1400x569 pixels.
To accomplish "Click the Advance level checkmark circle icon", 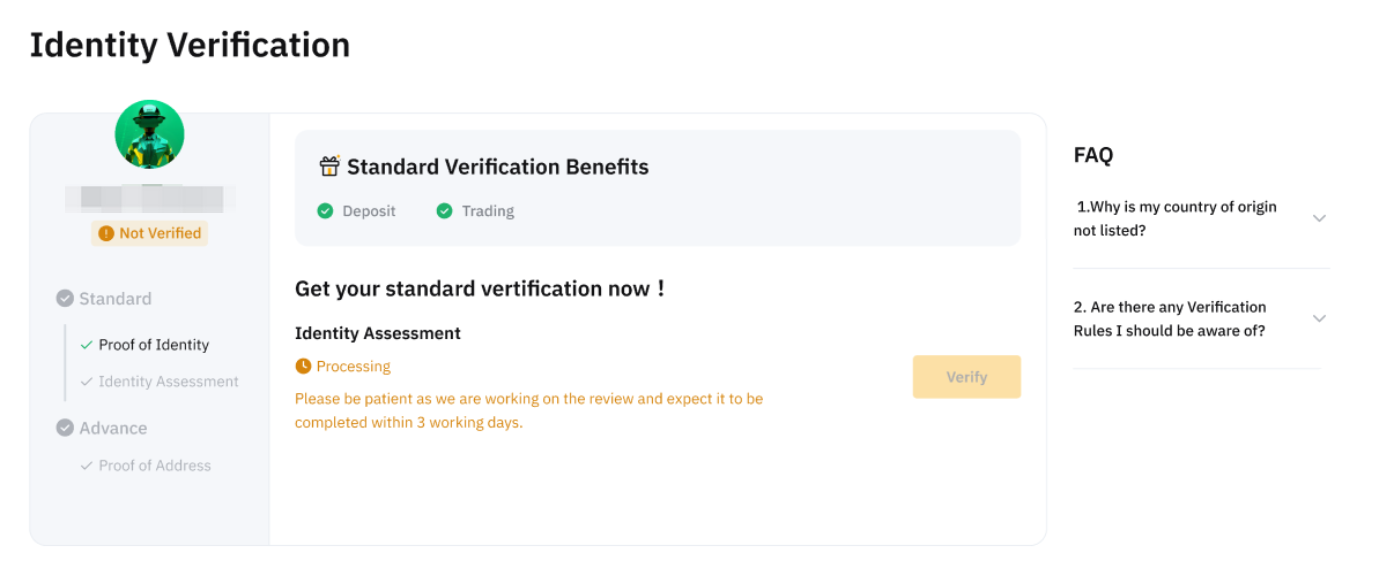I will point(65,428).
